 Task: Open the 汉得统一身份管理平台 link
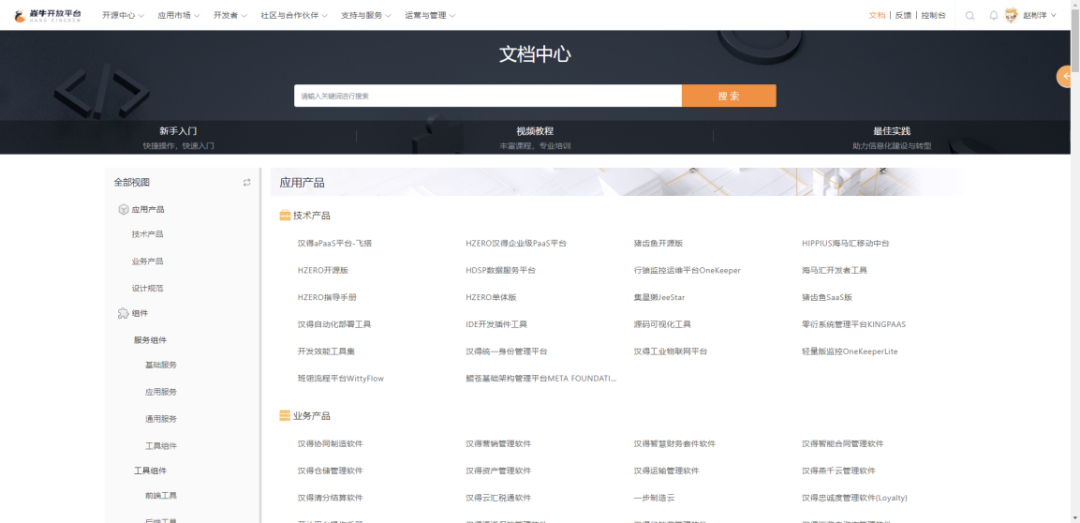click(506, 351)
